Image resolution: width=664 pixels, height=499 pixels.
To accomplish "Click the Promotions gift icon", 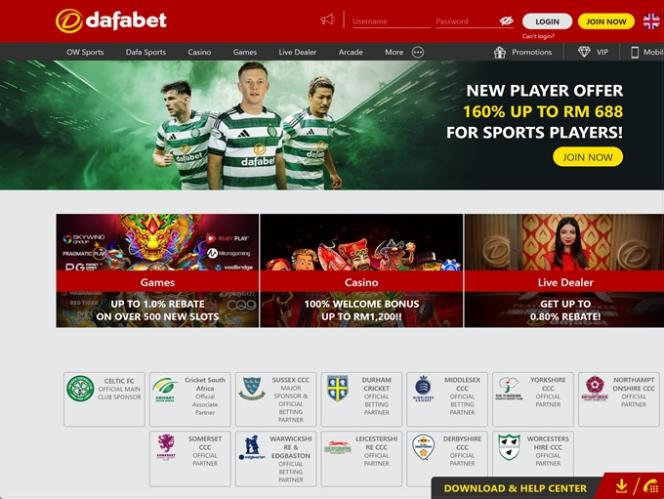I will (500, 52).
